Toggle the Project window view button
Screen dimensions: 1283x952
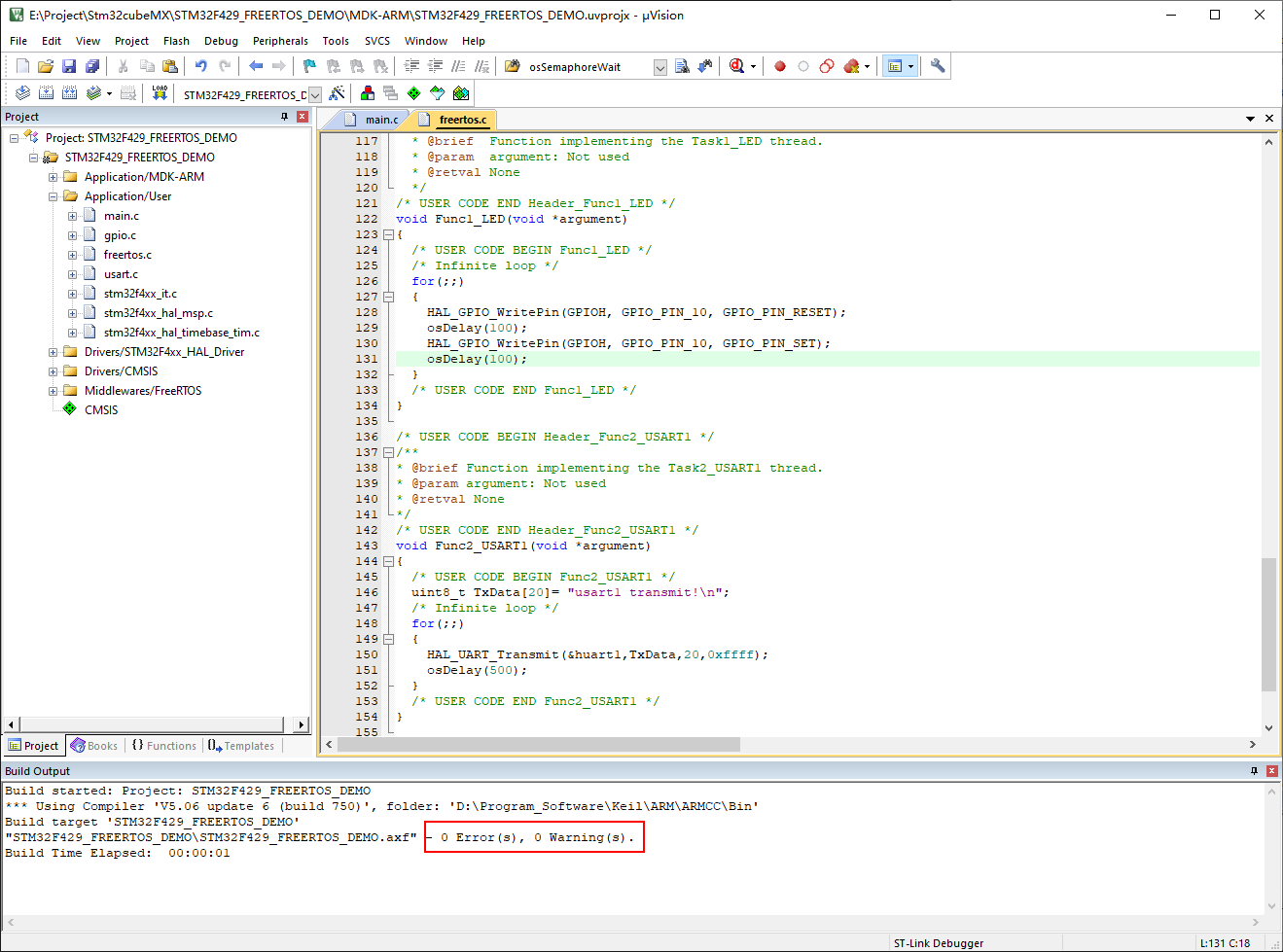[x=895, y=66]
